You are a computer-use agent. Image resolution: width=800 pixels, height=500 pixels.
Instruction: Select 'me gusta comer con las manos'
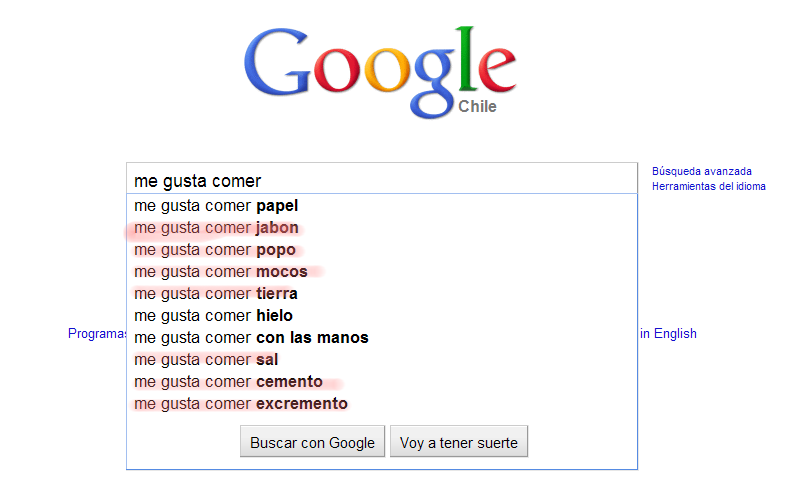point(251,338)
